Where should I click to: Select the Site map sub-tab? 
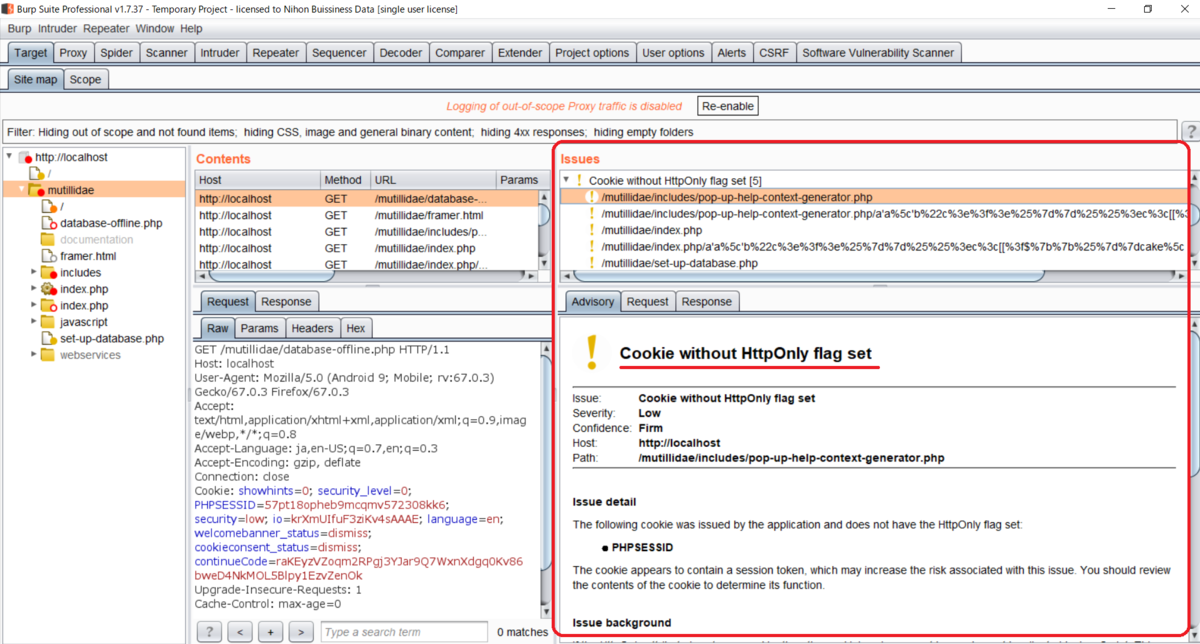tap(36, 79)
